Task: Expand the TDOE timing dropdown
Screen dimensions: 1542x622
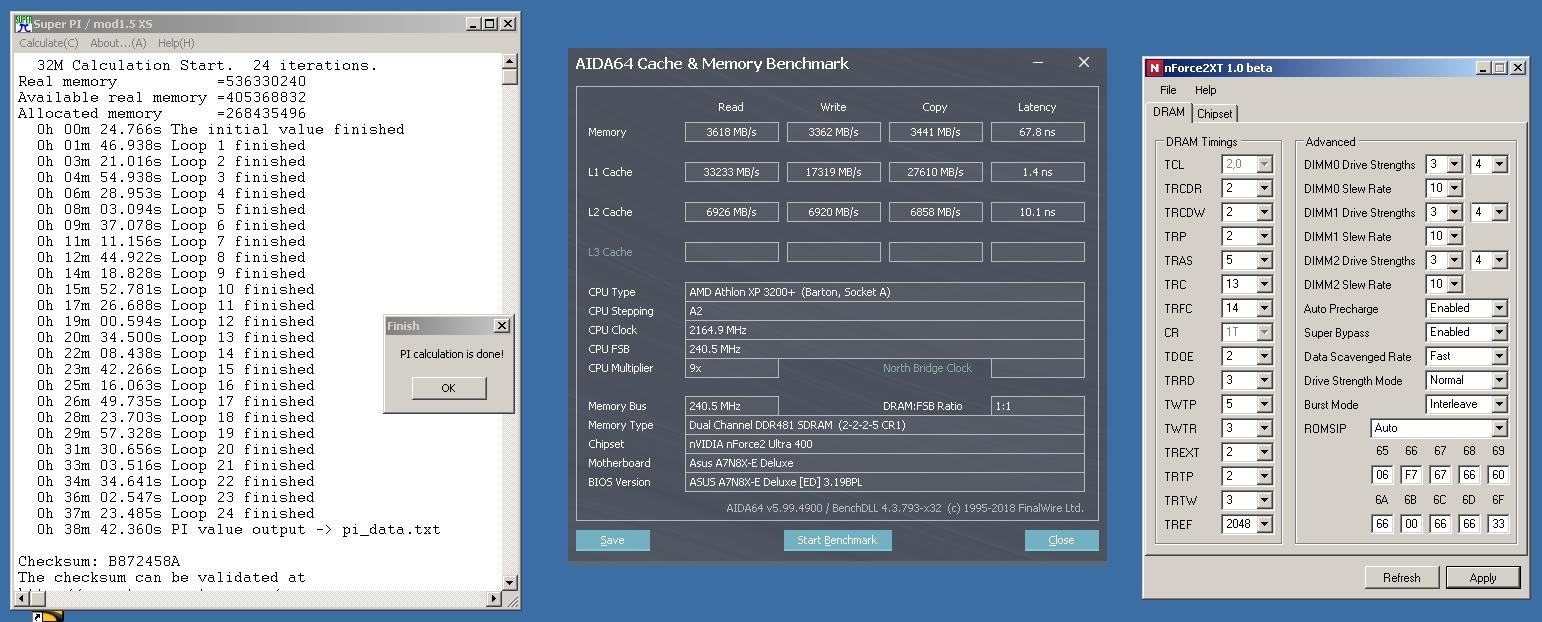Action: (1264, 356)
